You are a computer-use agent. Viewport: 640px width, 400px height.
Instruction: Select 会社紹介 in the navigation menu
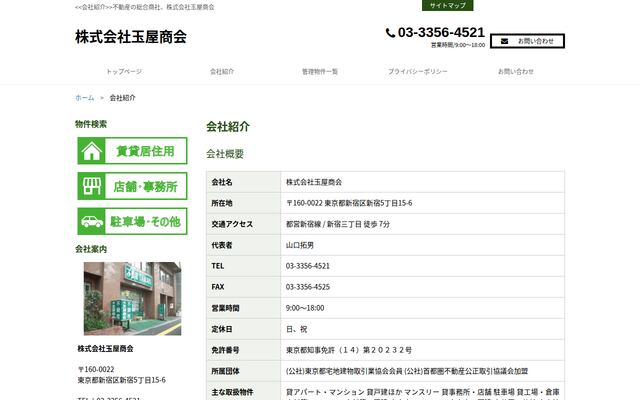(x=222, y=71)
